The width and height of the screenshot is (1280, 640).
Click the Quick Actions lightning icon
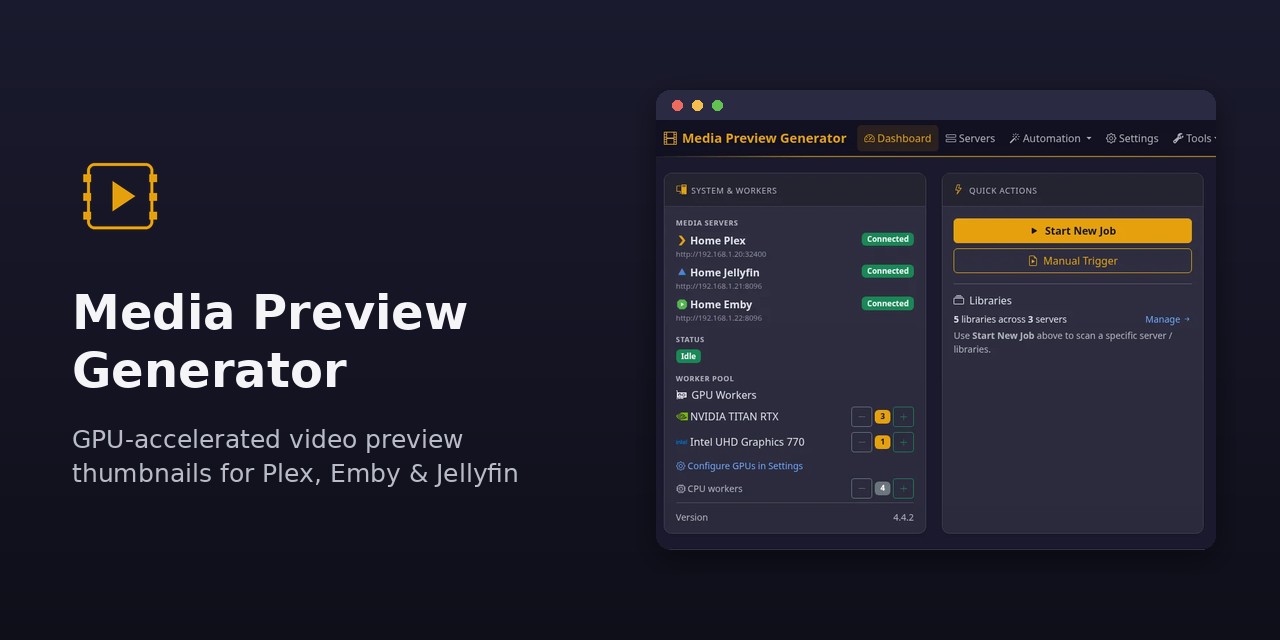pos(959,190)
